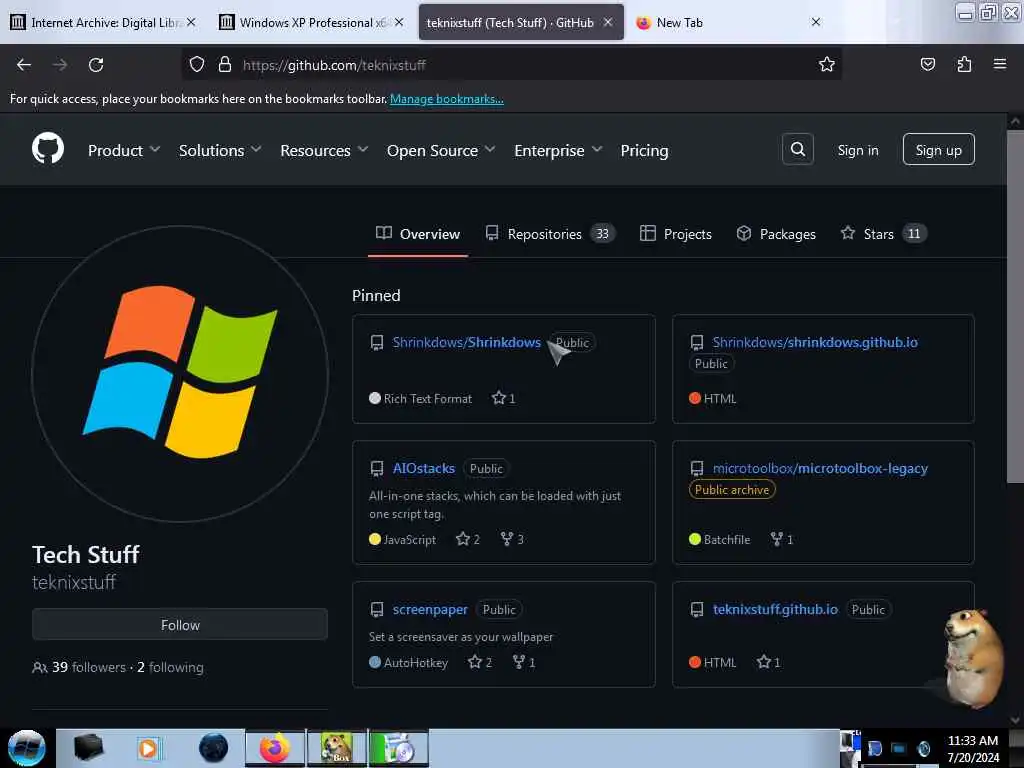This screenshot has width=1024, height=768.
Task: Open the black box taskbar icon
Action: tap(88, 748)
